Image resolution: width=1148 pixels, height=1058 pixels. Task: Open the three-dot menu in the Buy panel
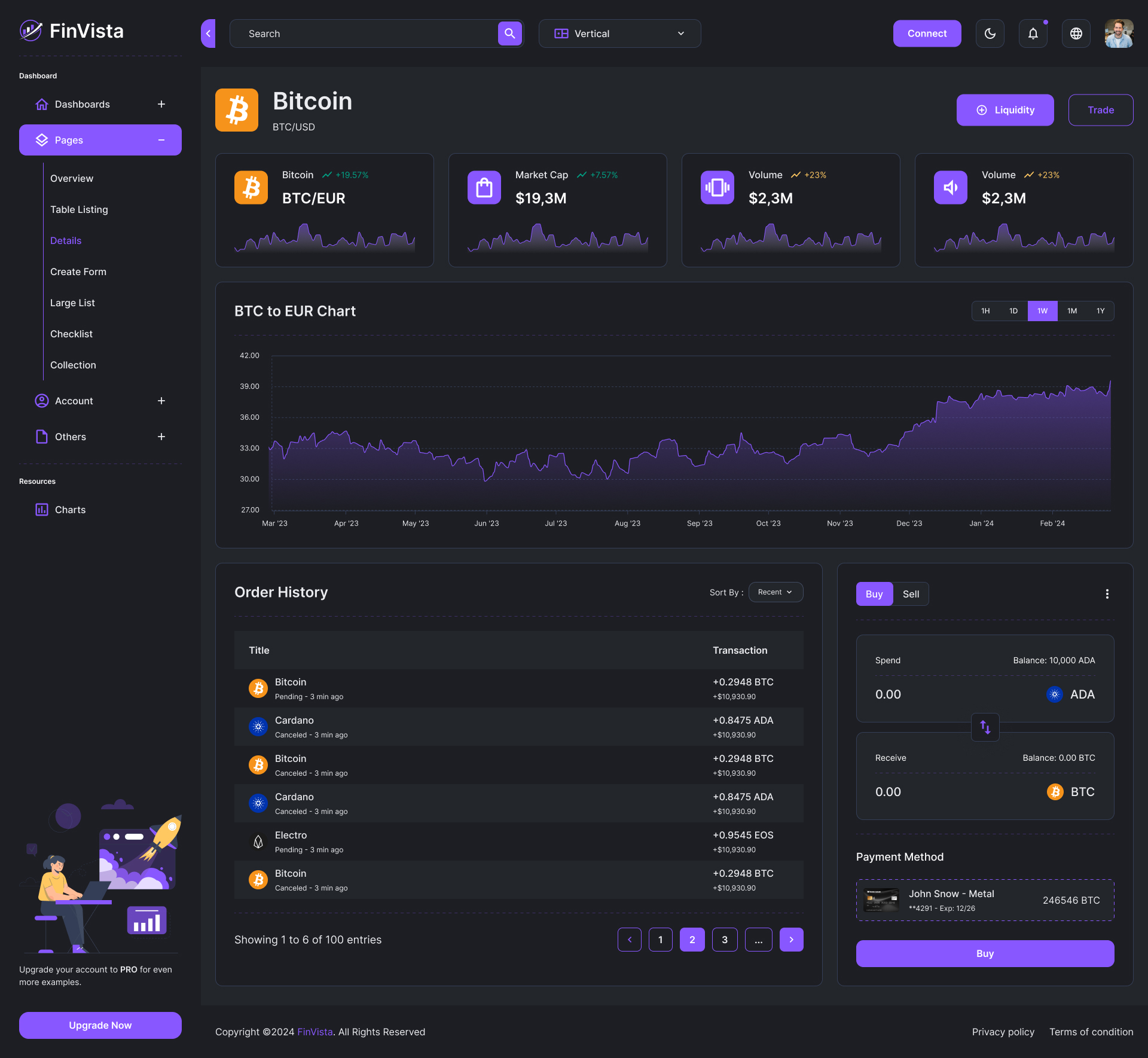(x=1107, y=593)
